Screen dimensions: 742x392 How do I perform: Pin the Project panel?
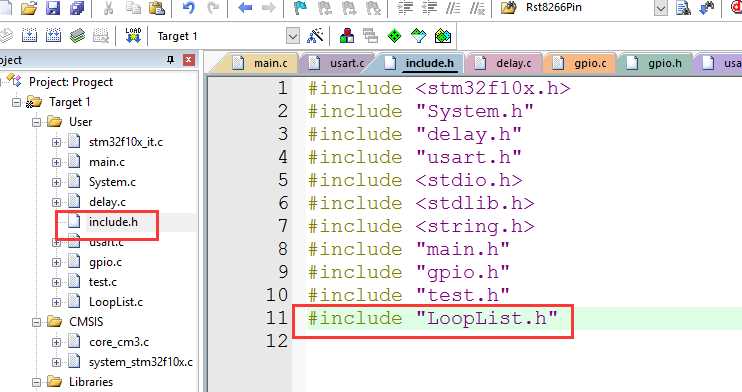[x=170, y=60]
